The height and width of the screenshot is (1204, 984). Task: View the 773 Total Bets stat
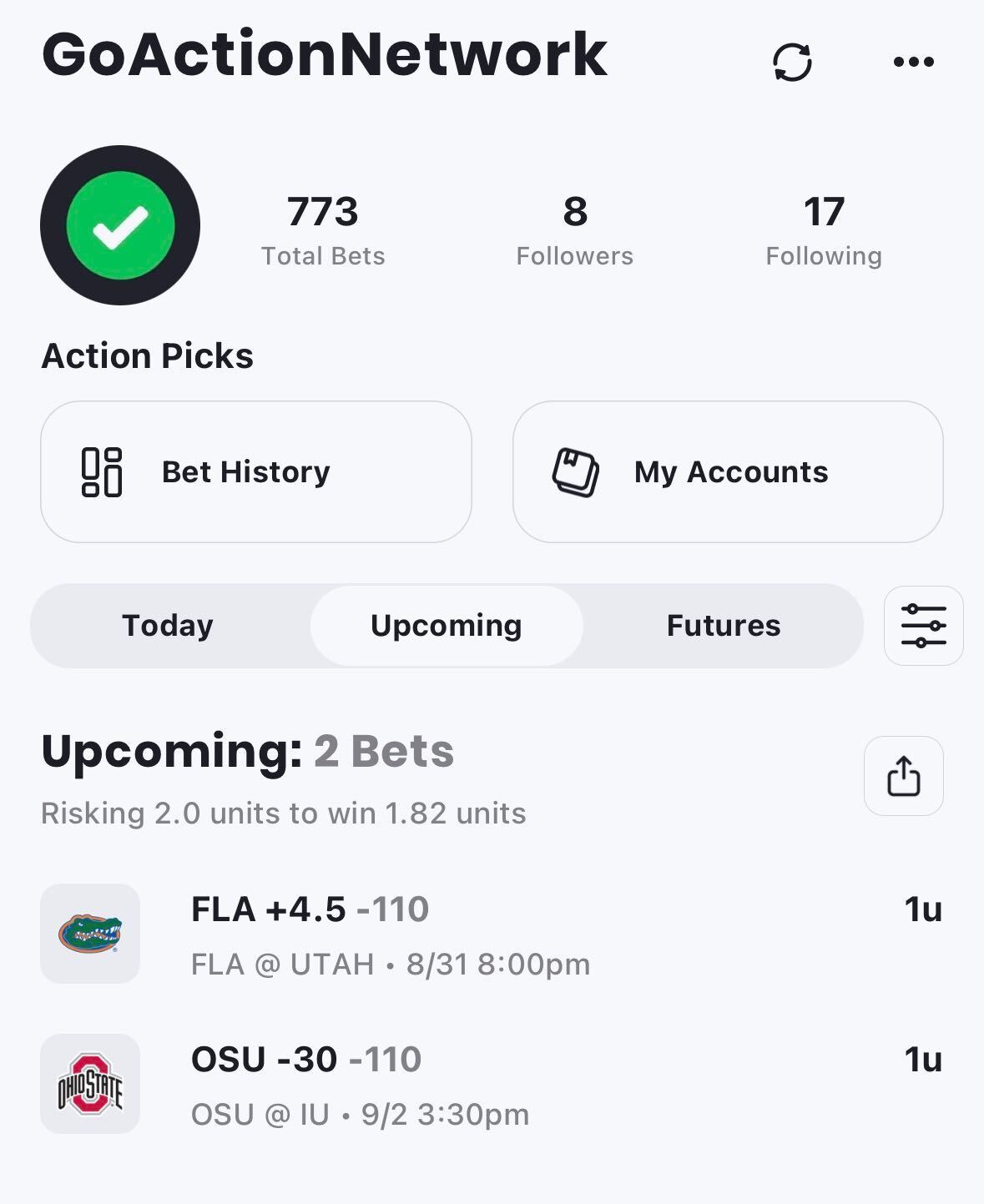tap(323, 231)
